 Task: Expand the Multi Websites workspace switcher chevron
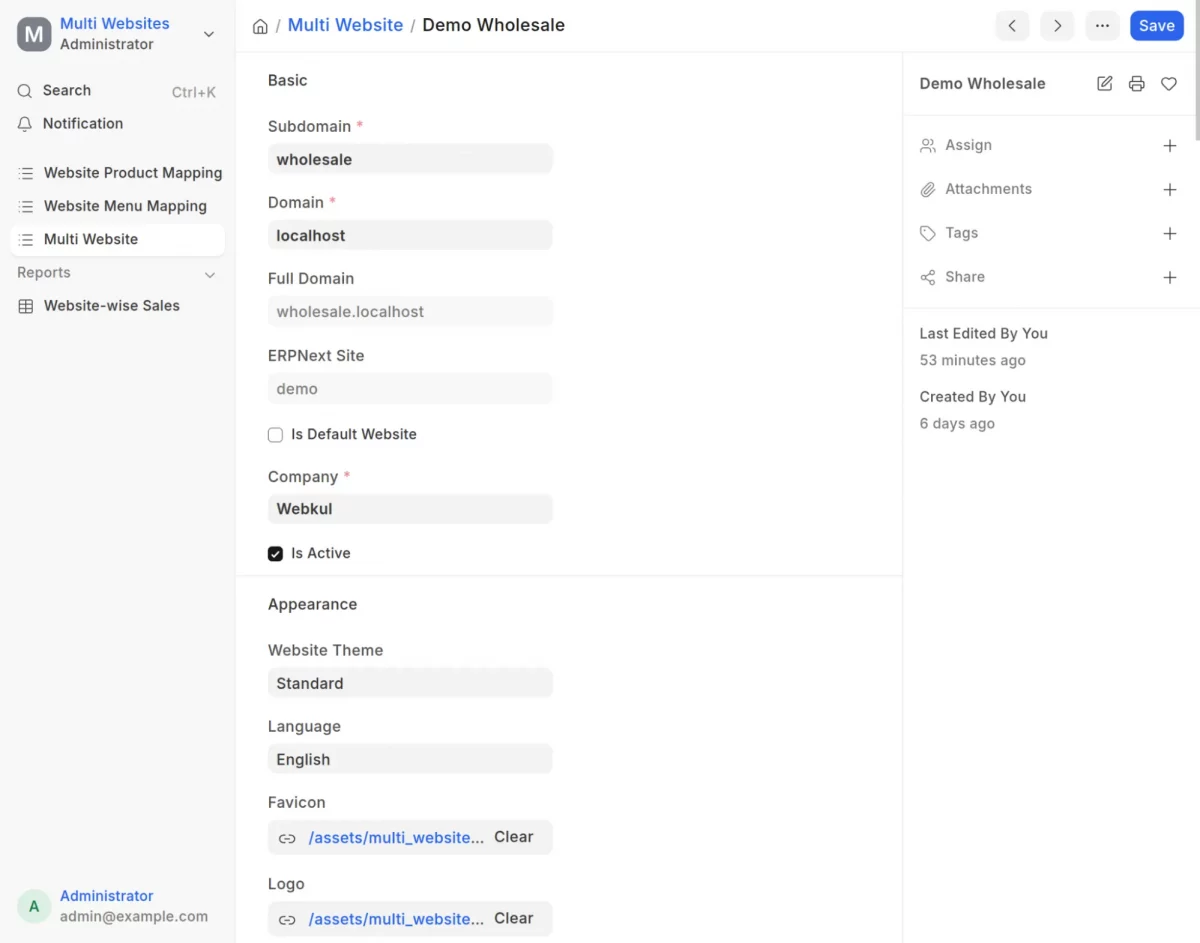tap(209, 34)
